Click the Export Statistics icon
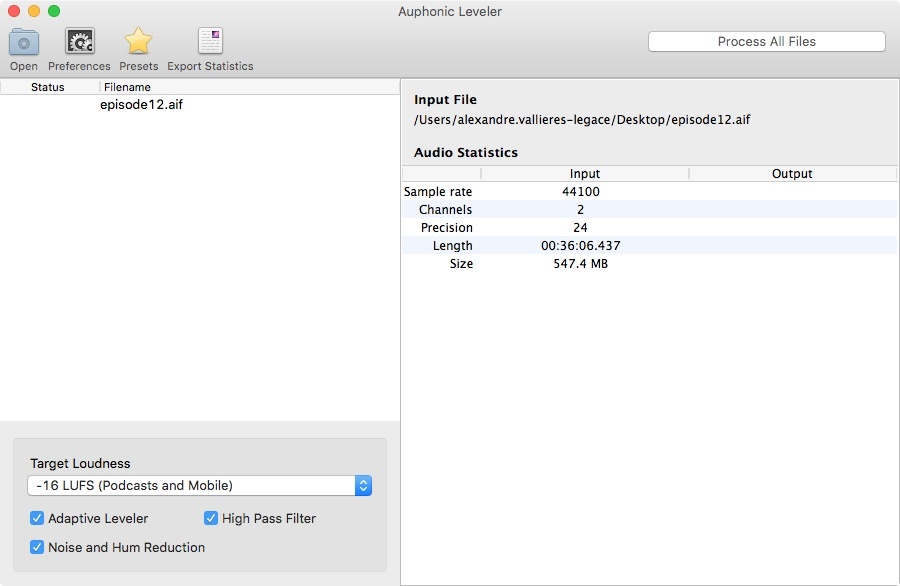Screen dimensions: 900x586 [x=210, y=41]
